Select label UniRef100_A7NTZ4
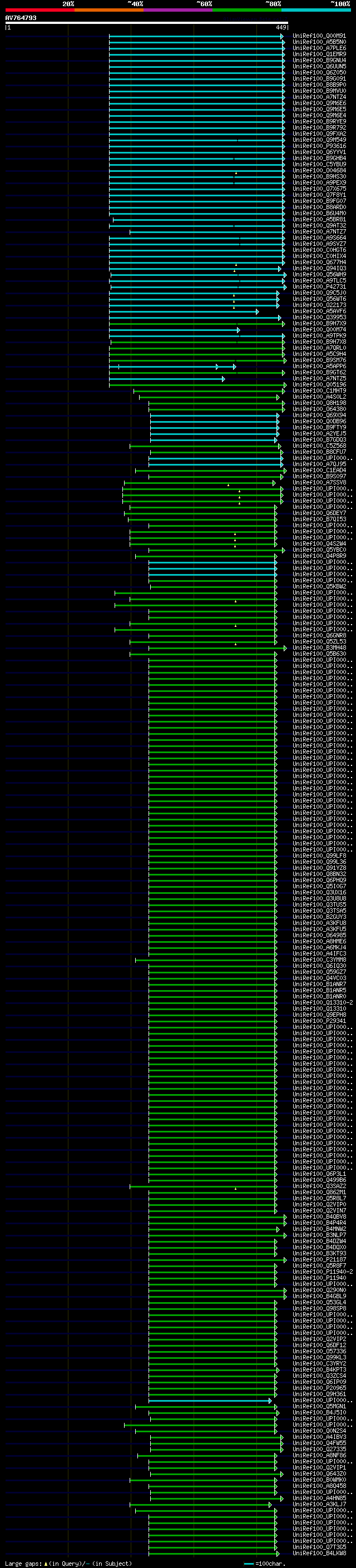Image resolution: width=356 pixels, height=1568 pixels. point(319,97)
